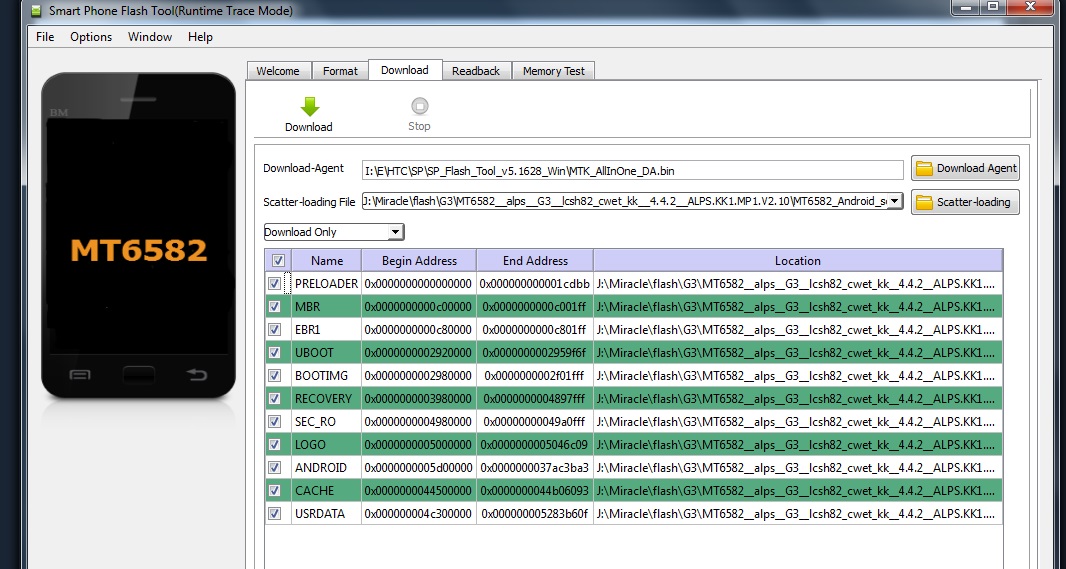Click the CACHE location path cell
The height and width of the screenshot is (569, 1066).
(x=797, y=490)
